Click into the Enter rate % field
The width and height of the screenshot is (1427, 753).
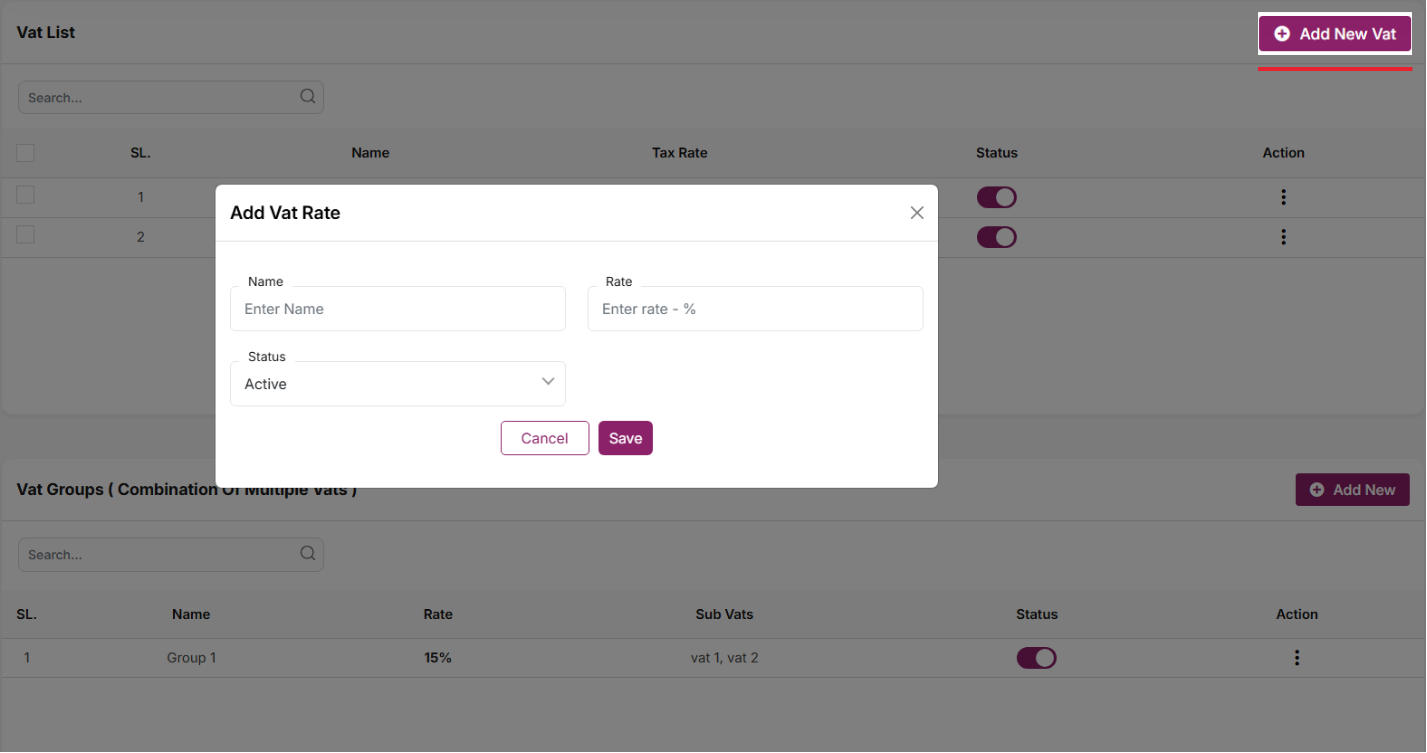pyautogui.click(x=755, y=309)
